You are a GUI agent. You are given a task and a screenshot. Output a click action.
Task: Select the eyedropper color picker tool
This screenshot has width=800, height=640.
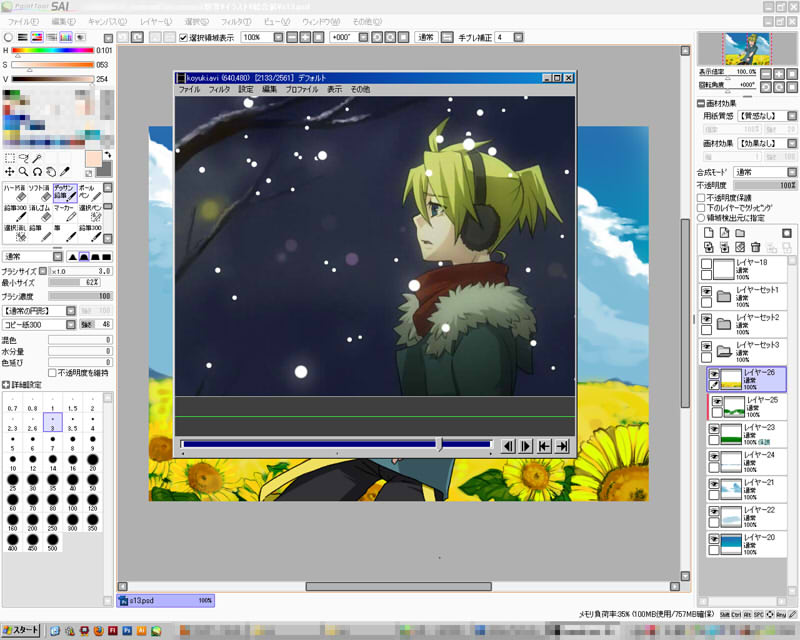pos(65,172)
